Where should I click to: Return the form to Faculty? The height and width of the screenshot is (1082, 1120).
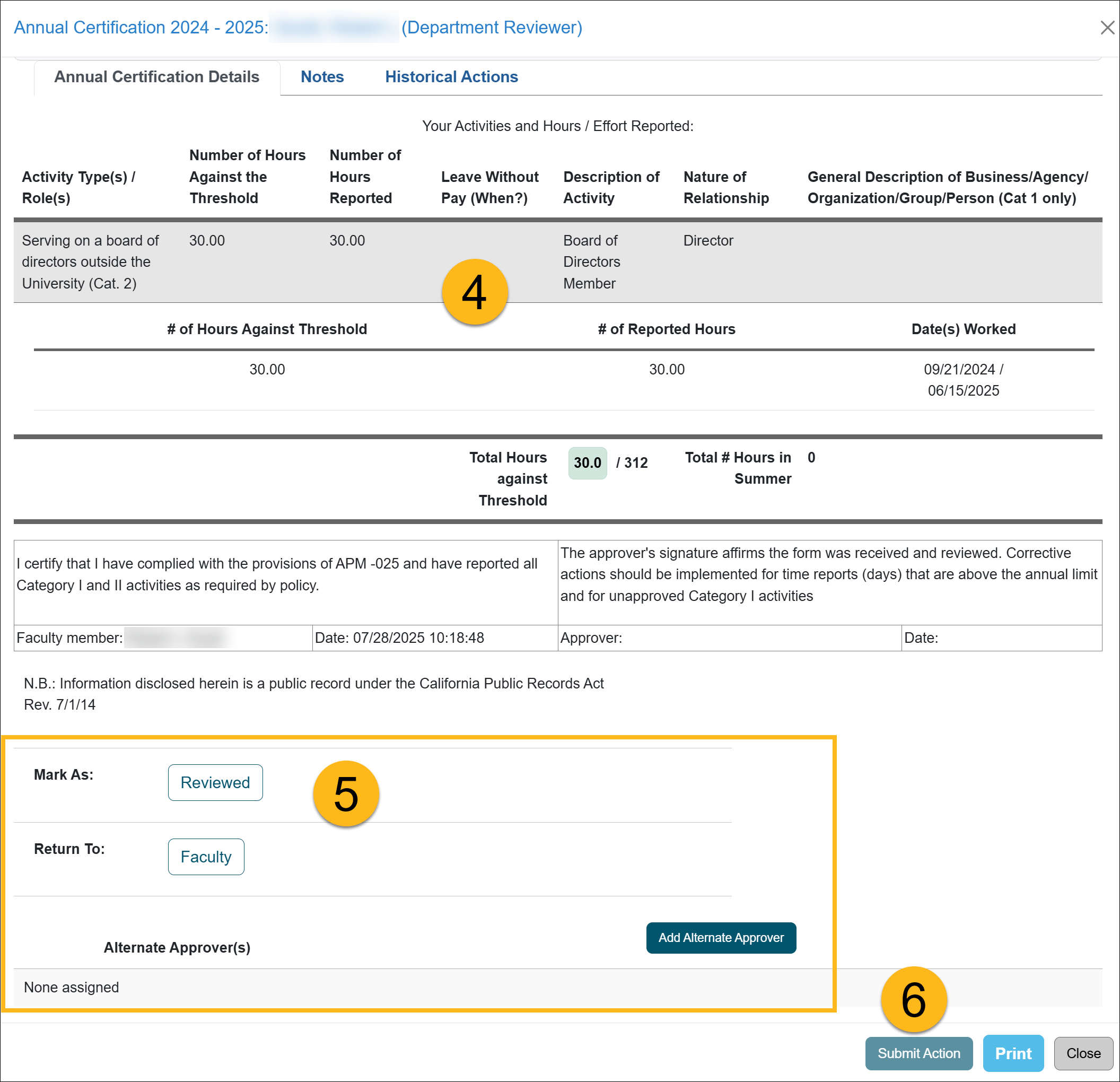pyautogui.click(x=206, y=856)
